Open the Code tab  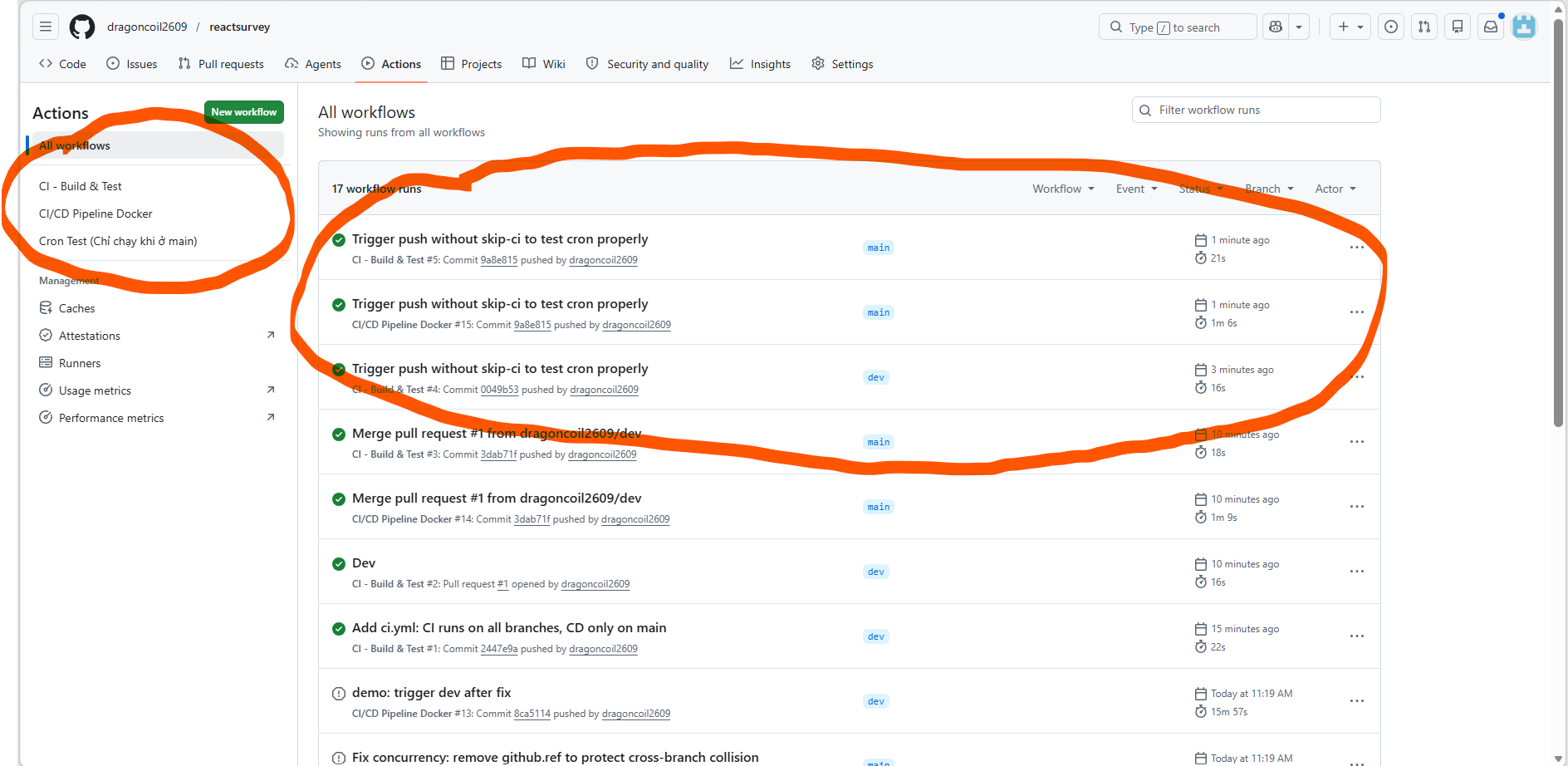[62, 64]
